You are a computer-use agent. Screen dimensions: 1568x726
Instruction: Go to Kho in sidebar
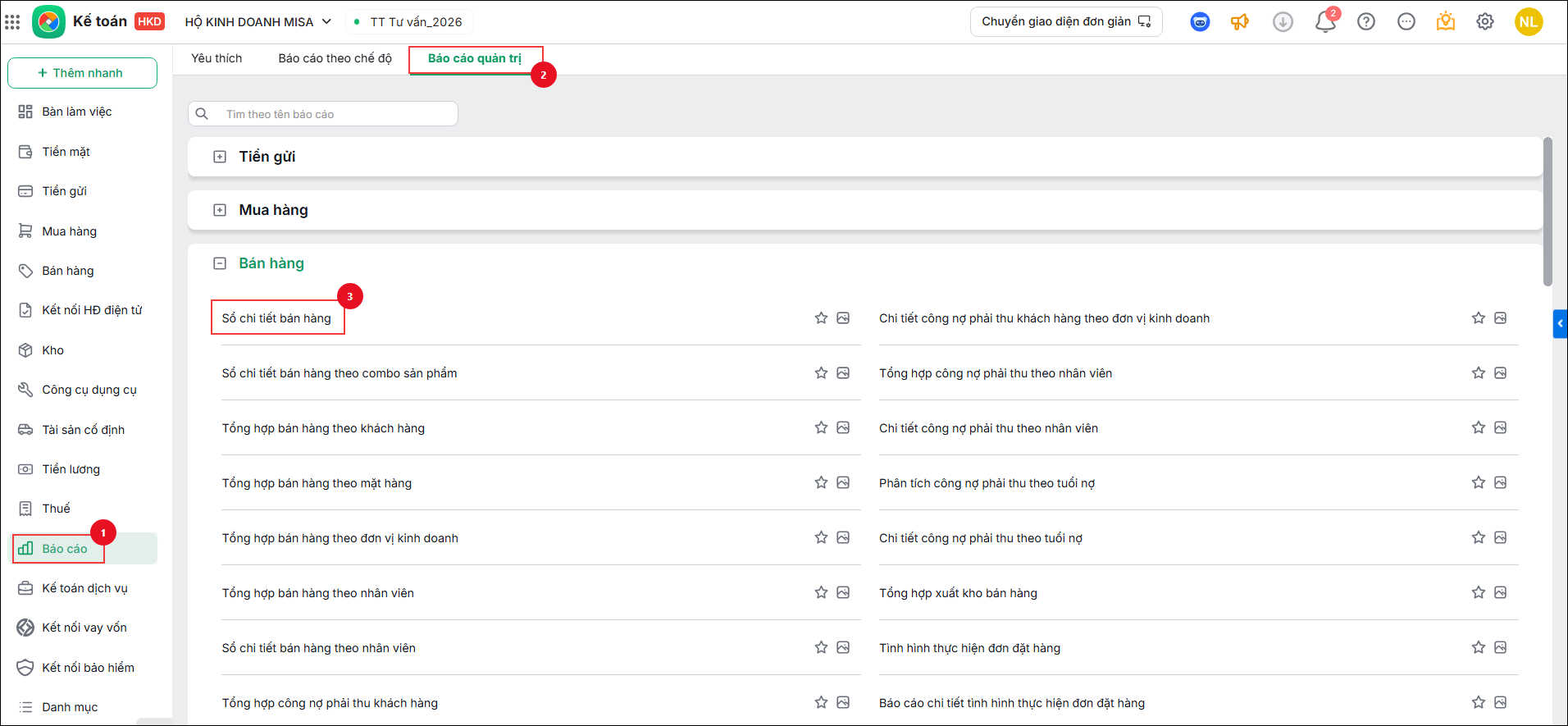pyautogui.click(x=82, y=350)
